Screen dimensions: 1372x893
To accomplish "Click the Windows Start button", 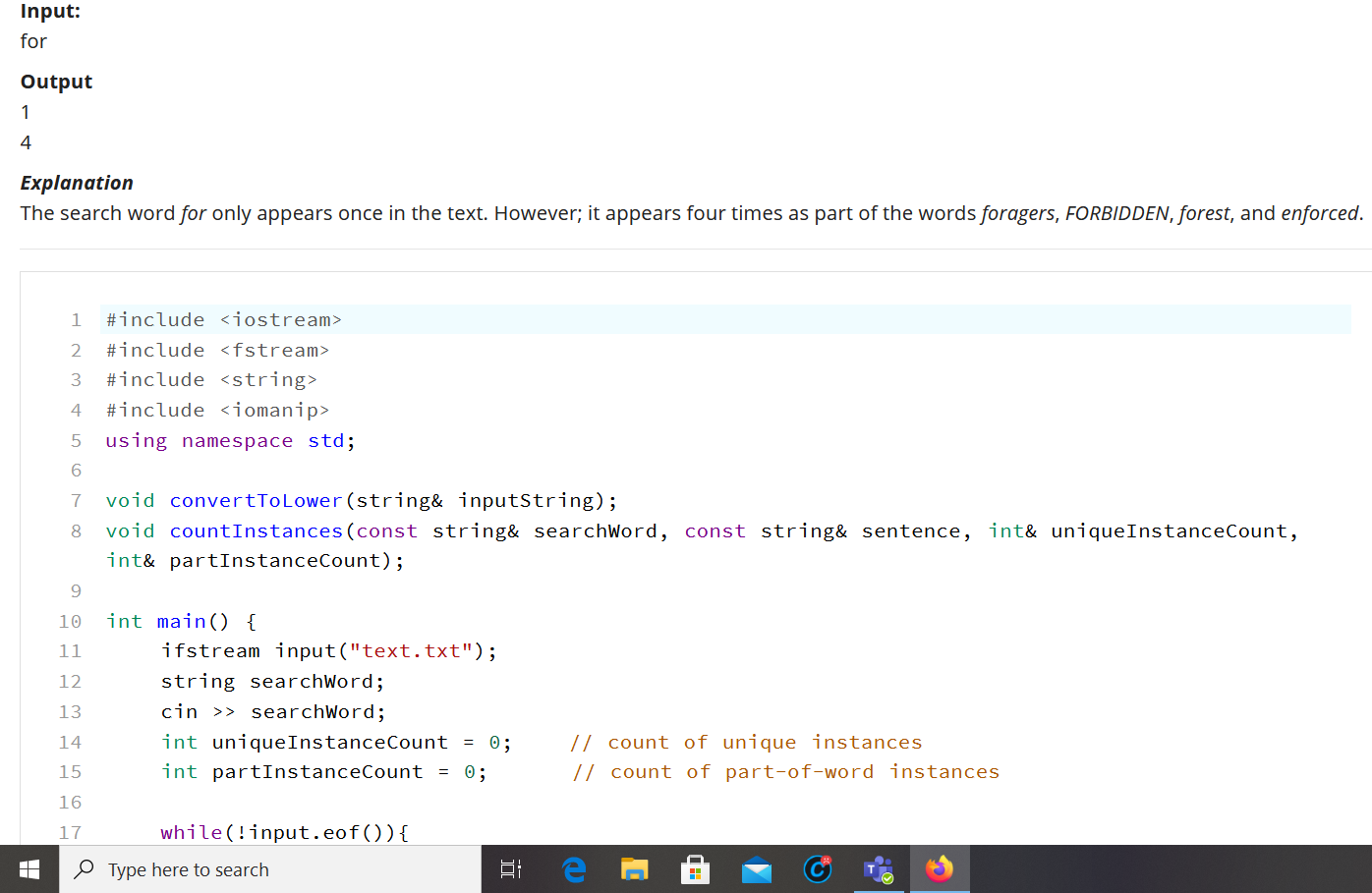I will [x=29, y=868].
